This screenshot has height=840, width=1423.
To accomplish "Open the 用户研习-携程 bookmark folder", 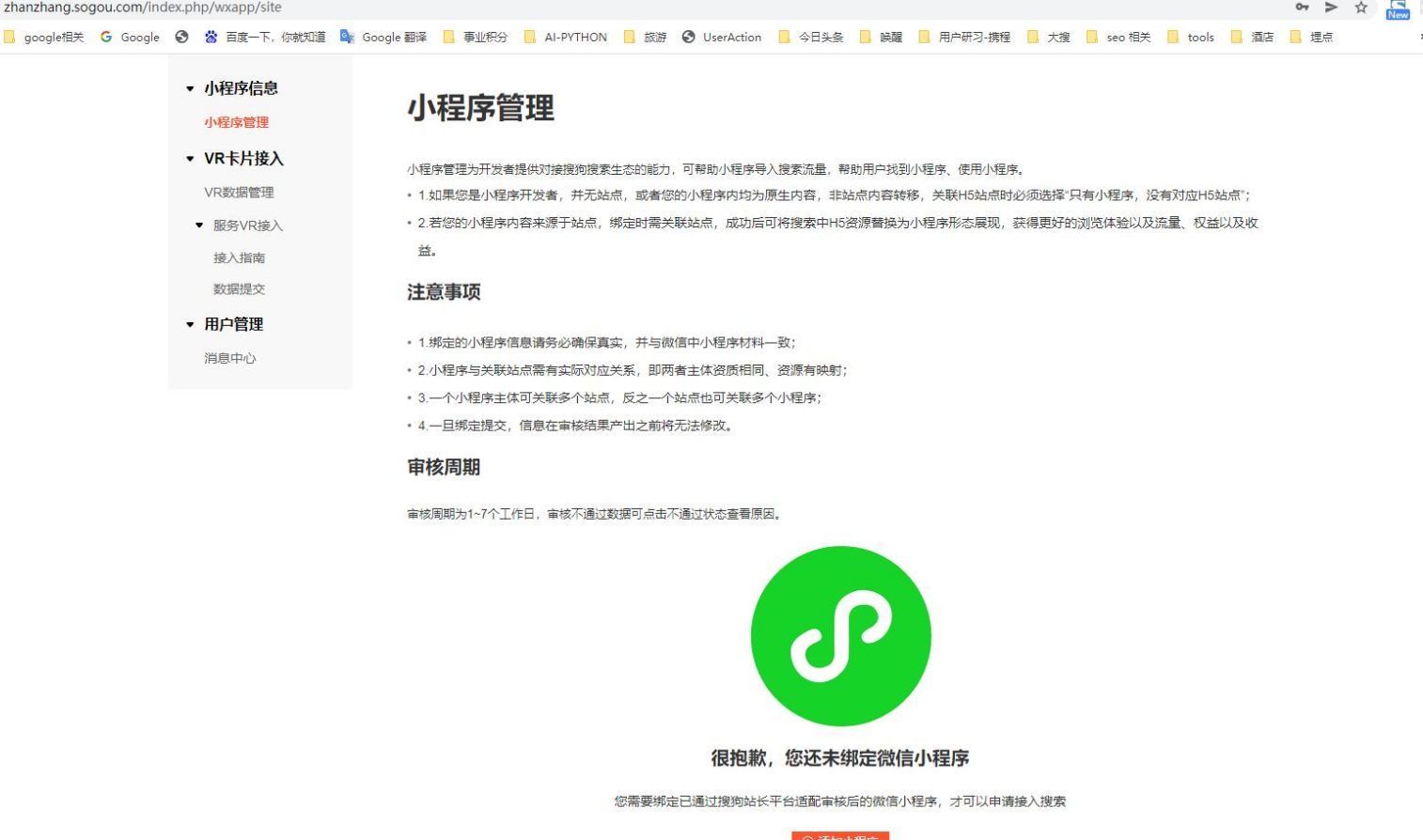I will pos(964,37).
